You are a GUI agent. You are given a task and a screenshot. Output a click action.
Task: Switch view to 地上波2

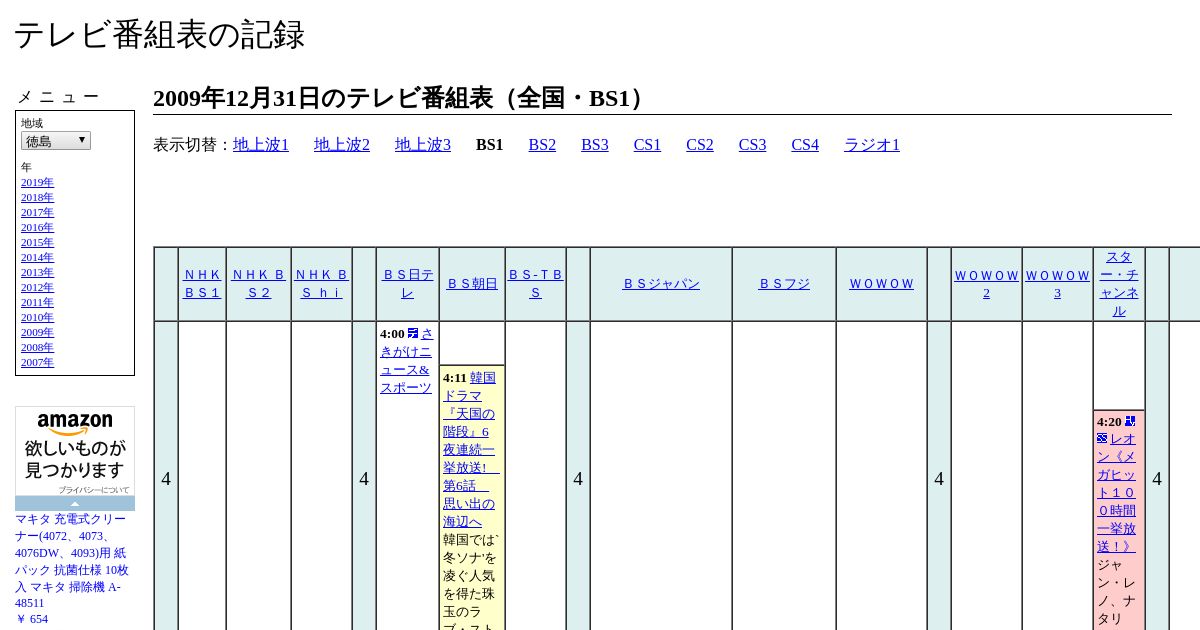(342, 145)
